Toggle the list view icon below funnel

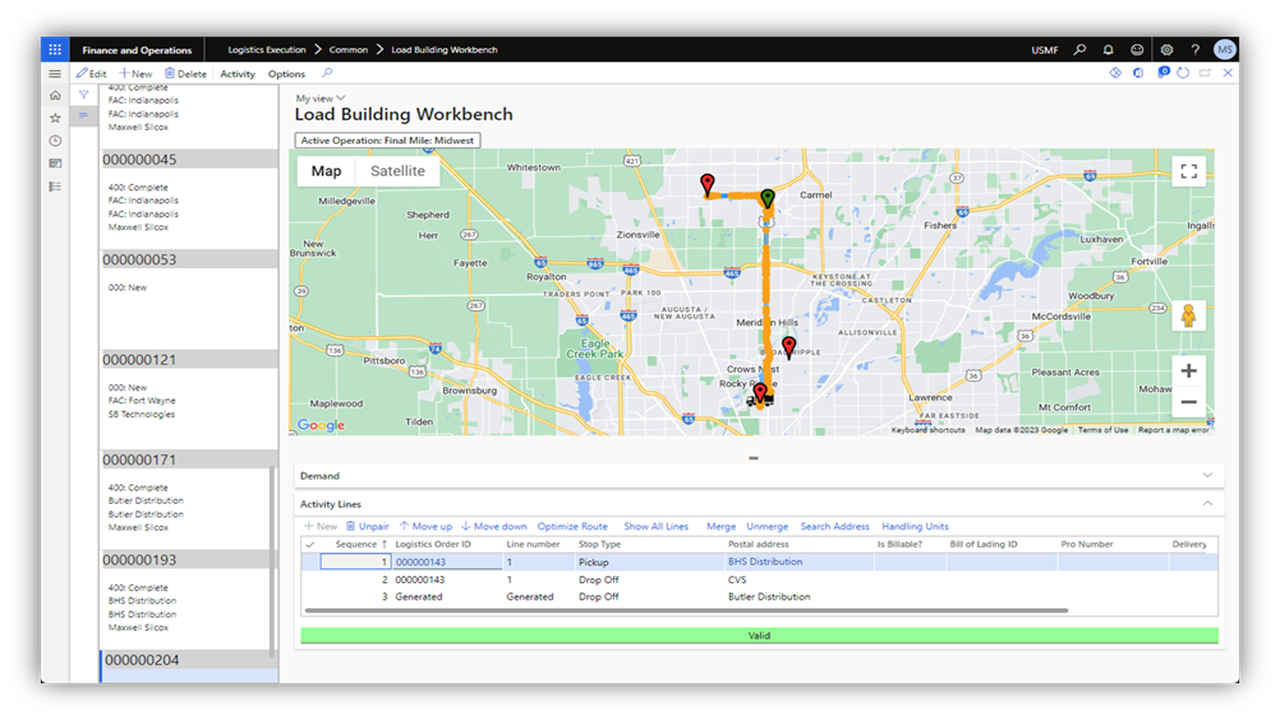(84, 116)
